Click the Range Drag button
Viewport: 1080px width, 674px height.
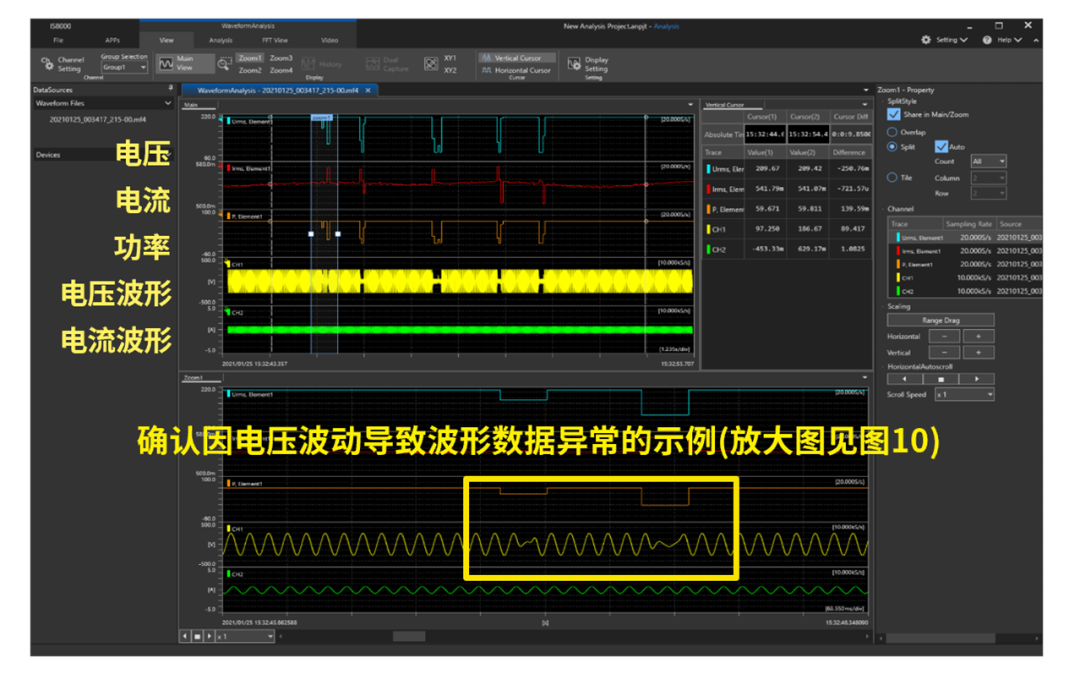click(x=941, y=320)
